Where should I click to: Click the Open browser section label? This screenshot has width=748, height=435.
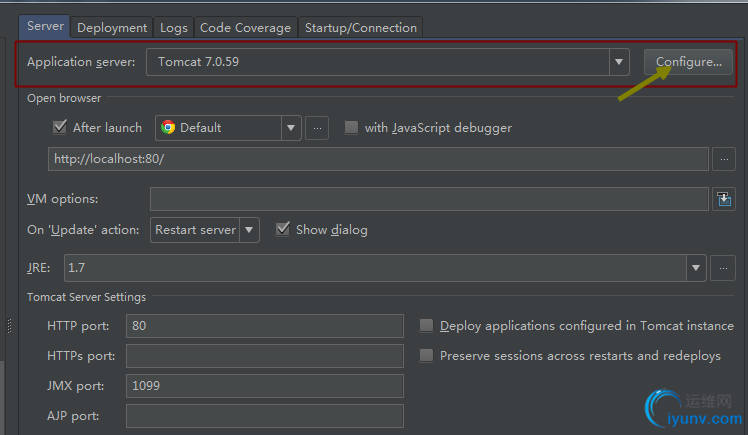click(x=64, y=98)
